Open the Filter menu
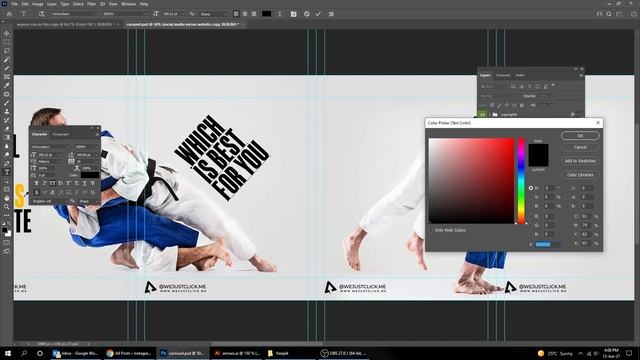 [91, 4]
